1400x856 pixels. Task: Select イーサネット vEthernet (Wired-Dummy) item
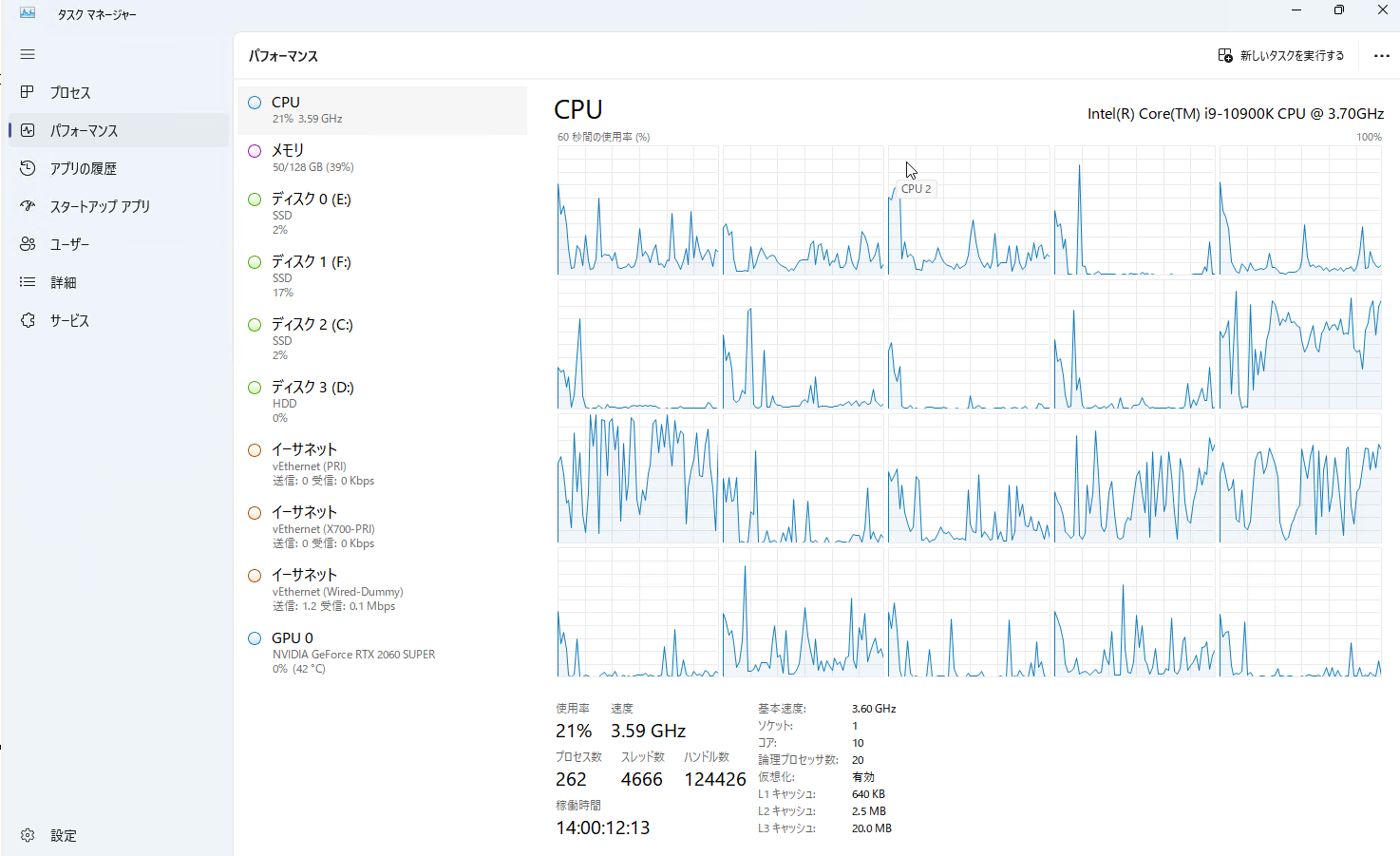(x=382, y=590)
